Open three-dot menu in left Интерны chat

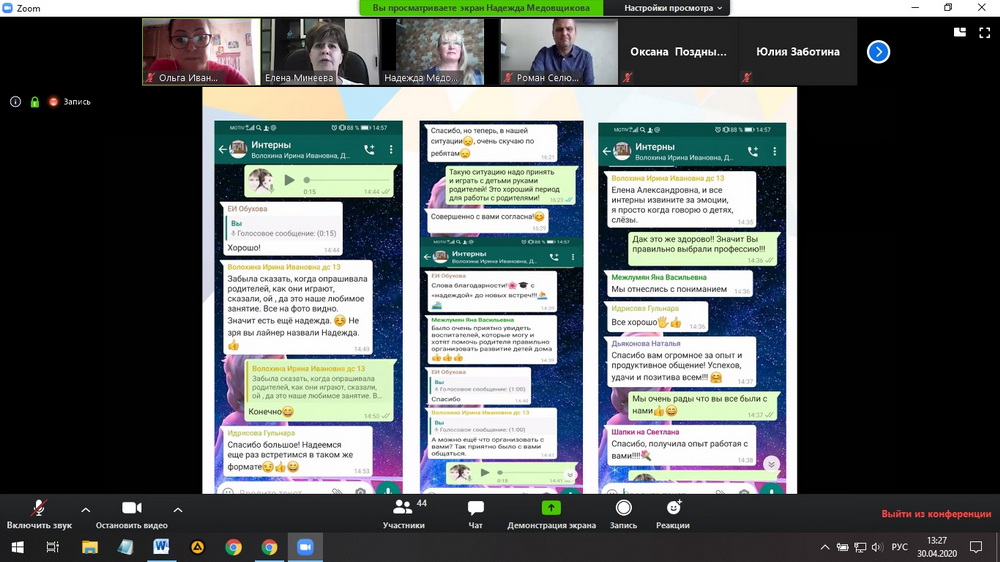point(391,150)
